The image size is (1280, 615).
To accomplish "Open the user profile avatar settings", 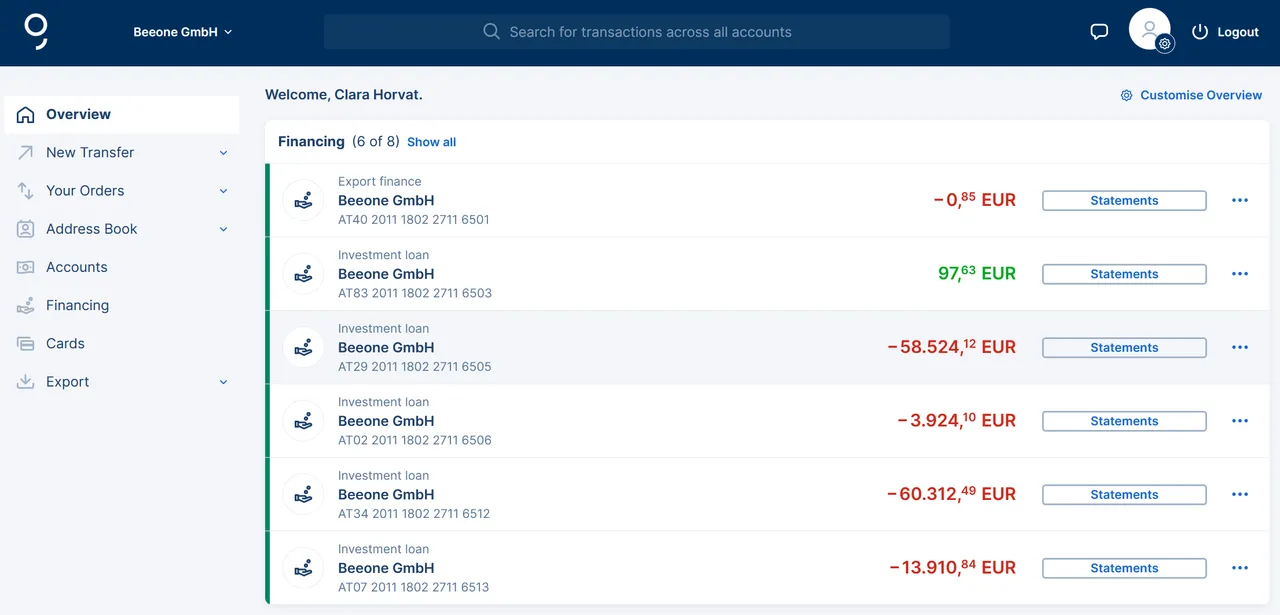I will (x=1150, y=29).
